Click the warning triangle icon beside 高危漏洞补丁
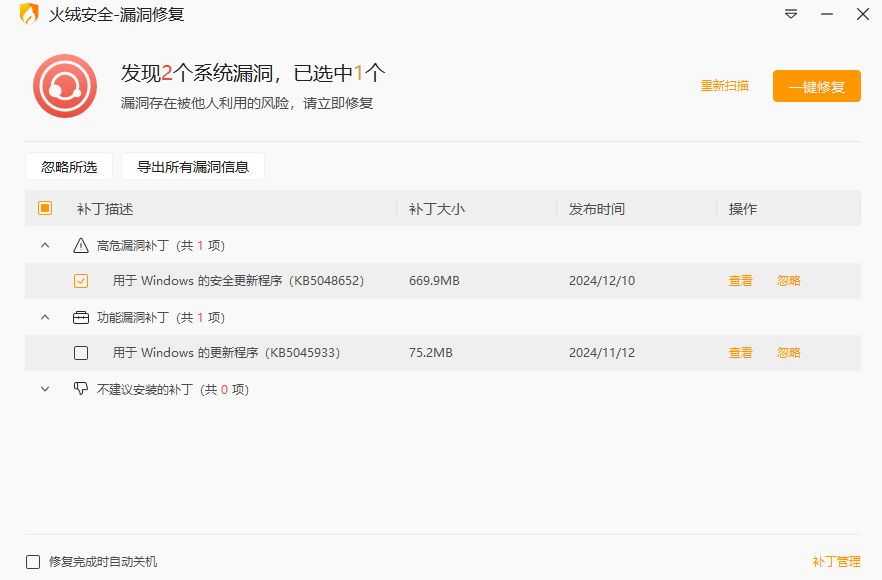 tap(79, 245)
